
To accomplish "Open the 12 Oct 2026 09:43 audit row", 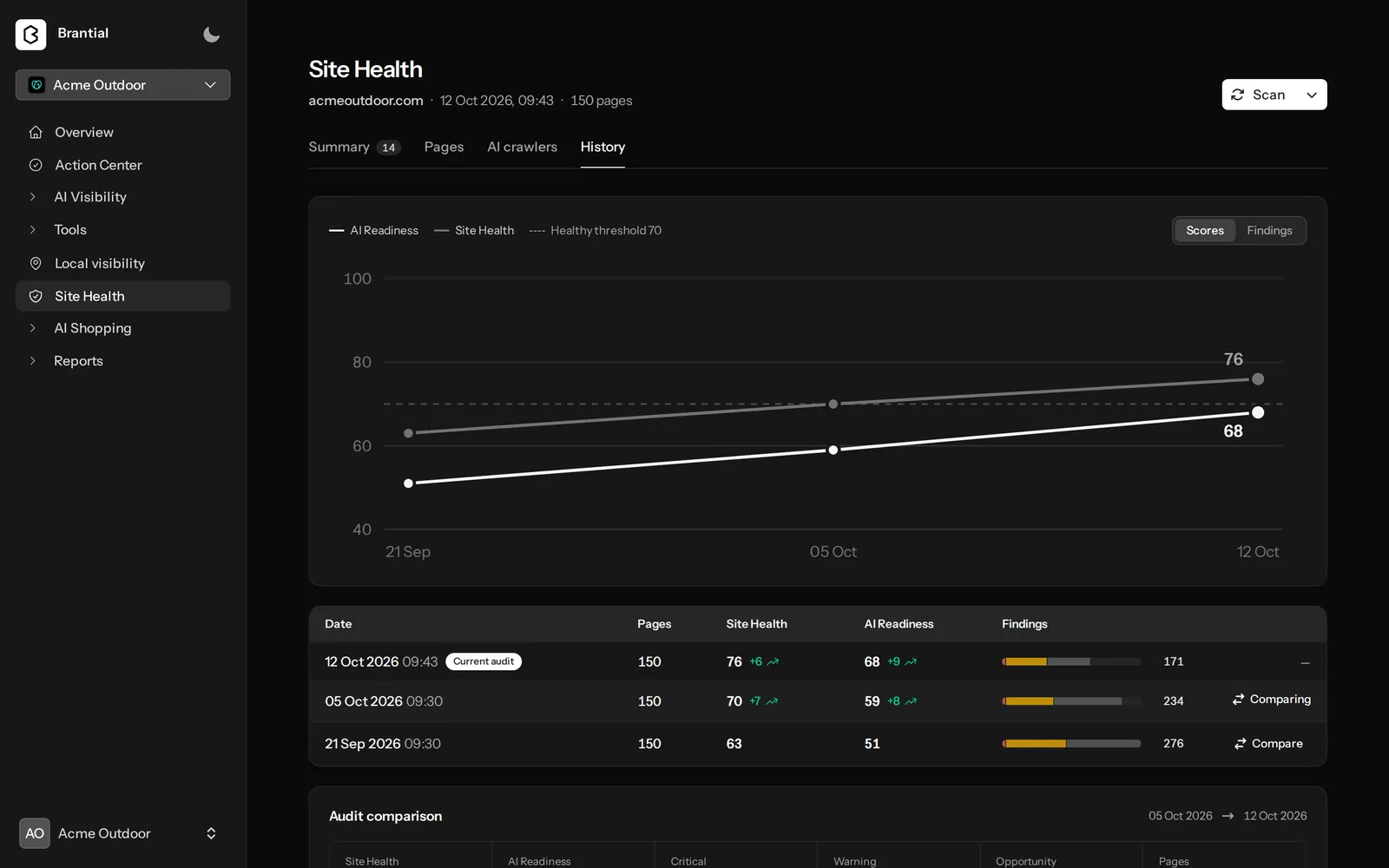I will click(x=818, y=661).
